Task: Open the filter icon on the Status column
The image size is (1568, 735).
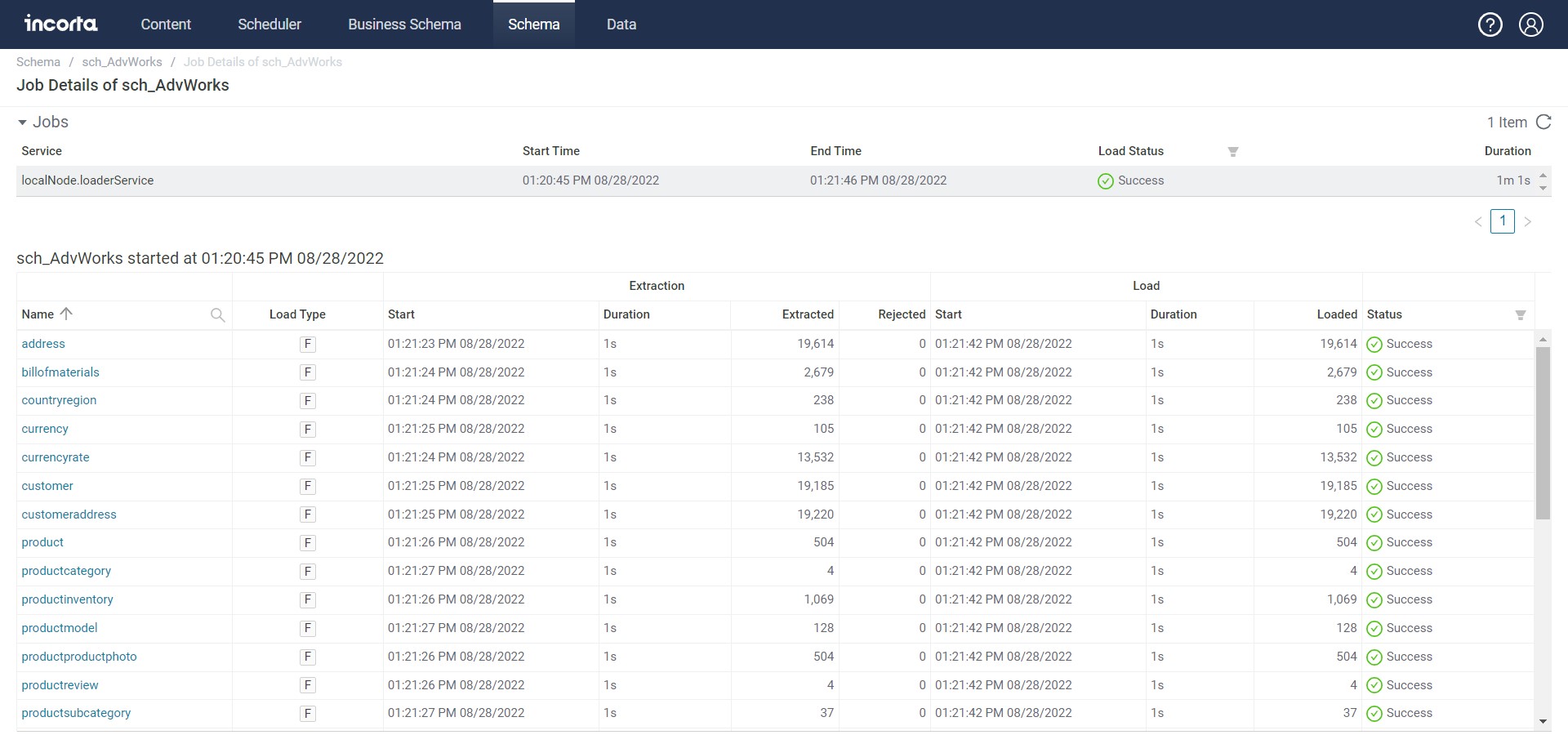Action: tap(1521, 314)
